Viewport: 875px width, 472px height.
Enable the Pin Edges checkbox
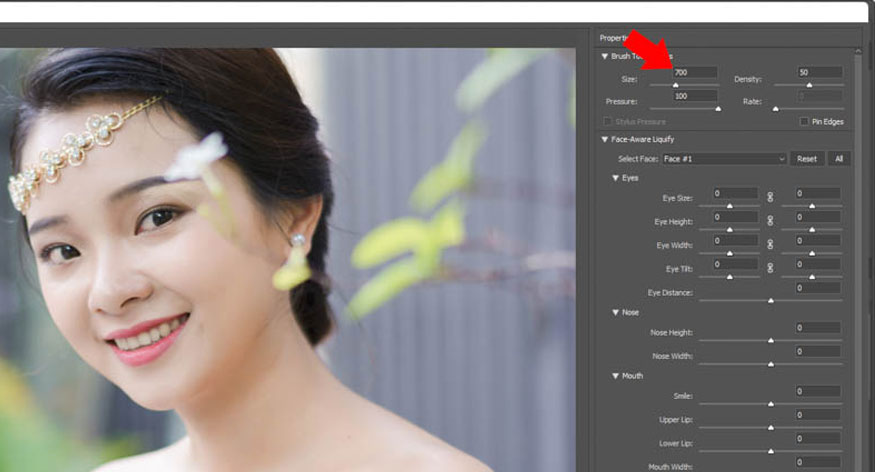click(804, 121)
